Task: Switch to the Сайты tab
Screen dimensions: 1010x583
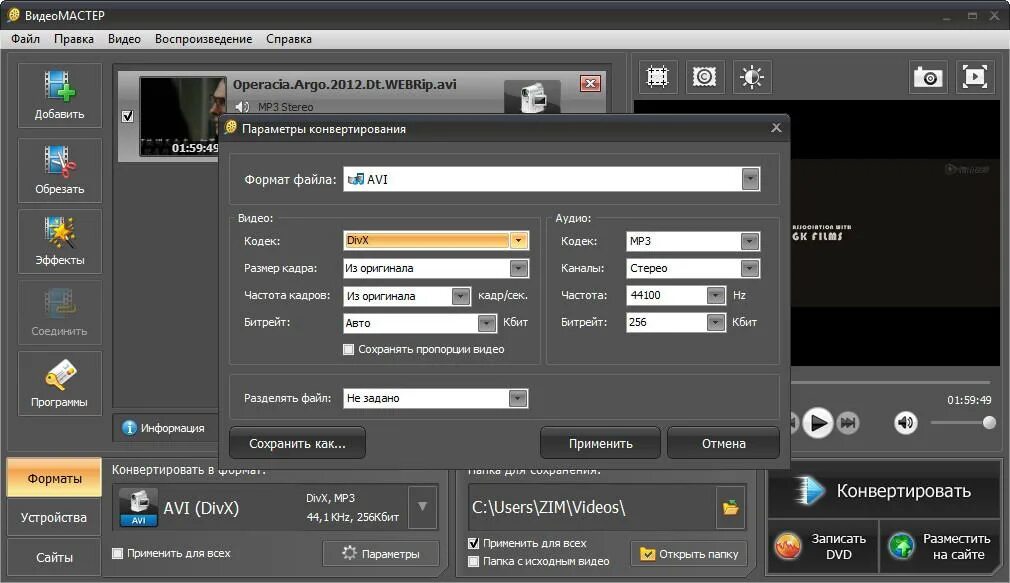Action: (x=54, y=557)
